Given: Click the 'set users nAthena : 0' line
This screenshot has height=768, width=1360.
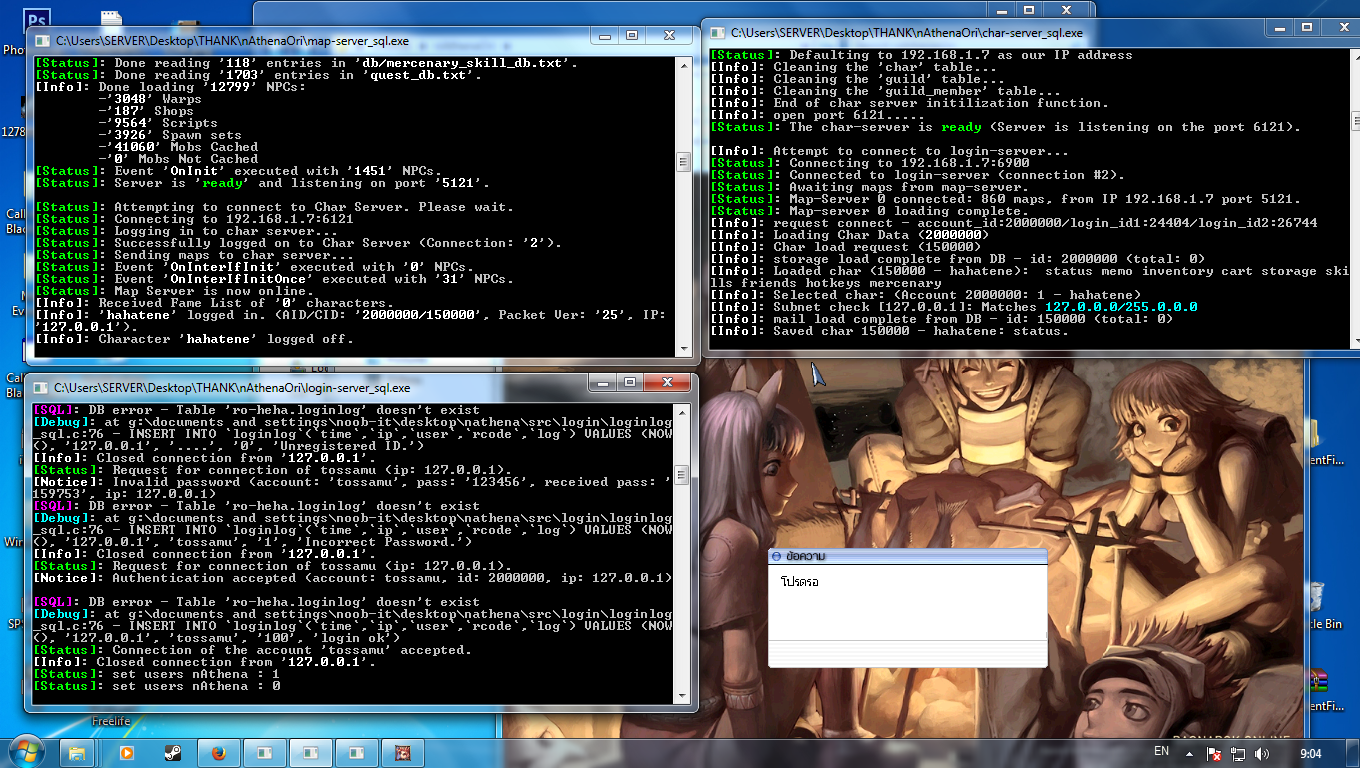Looking at the screenshot, I should (156, 686).
